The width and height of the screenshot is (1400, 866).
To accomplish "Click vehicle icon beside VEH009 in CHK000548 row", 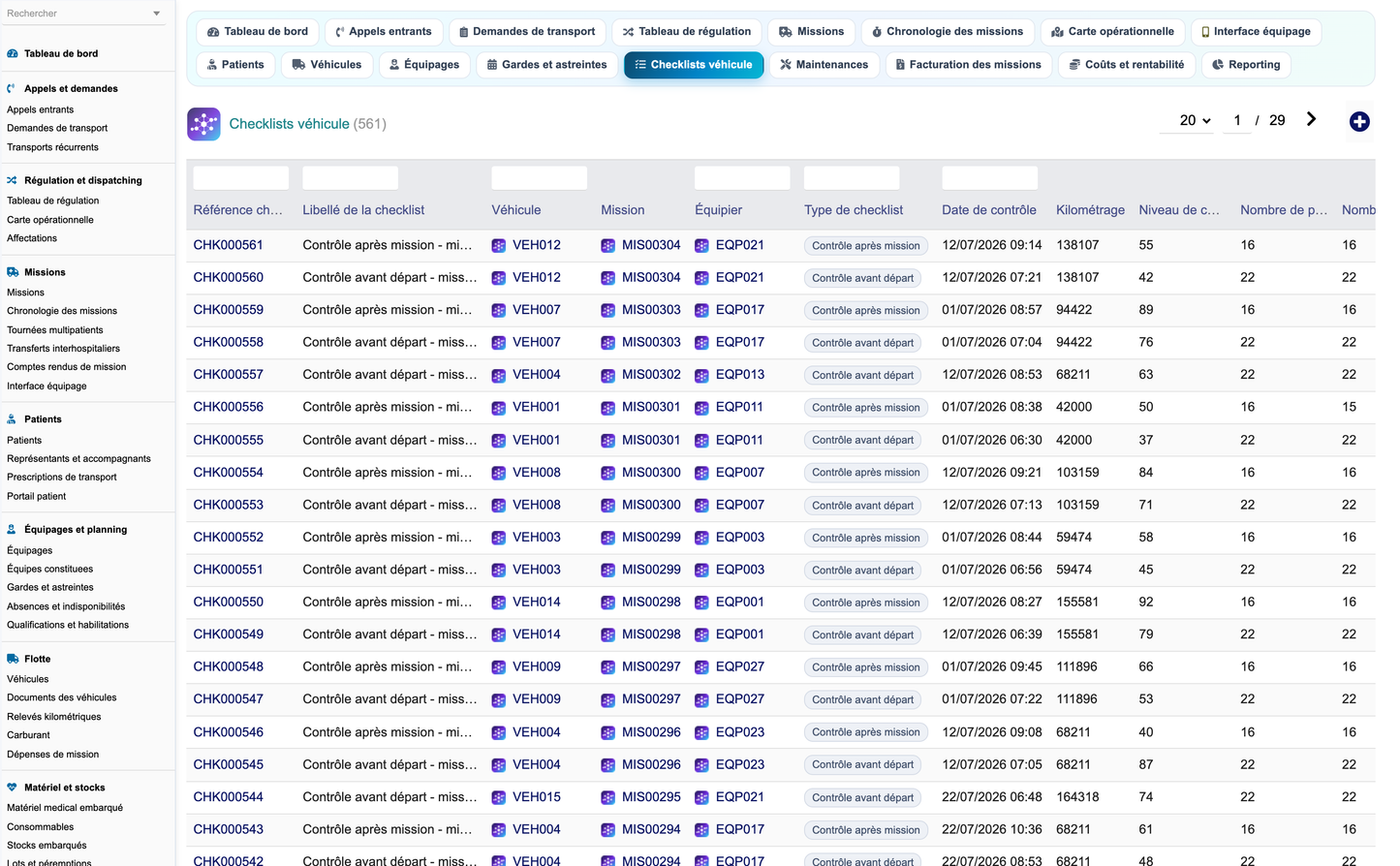I will (x=499, y=668).
